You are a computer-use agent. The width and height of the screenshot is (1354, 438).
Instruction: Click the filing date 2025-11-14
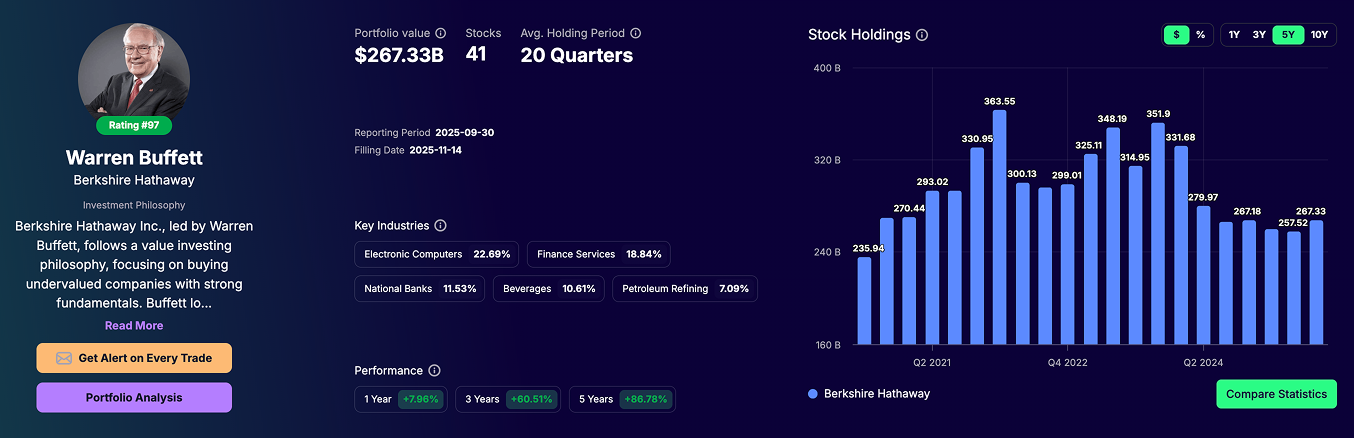click(436, 150)
